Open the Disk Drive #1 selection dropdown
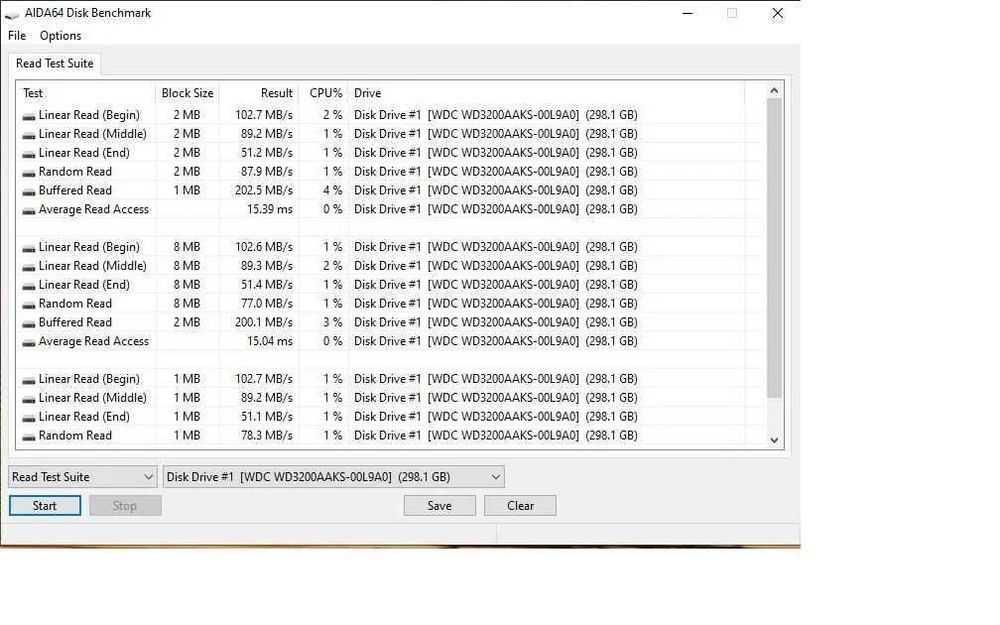Screen dimensions: 1000x625 point(334,477)
